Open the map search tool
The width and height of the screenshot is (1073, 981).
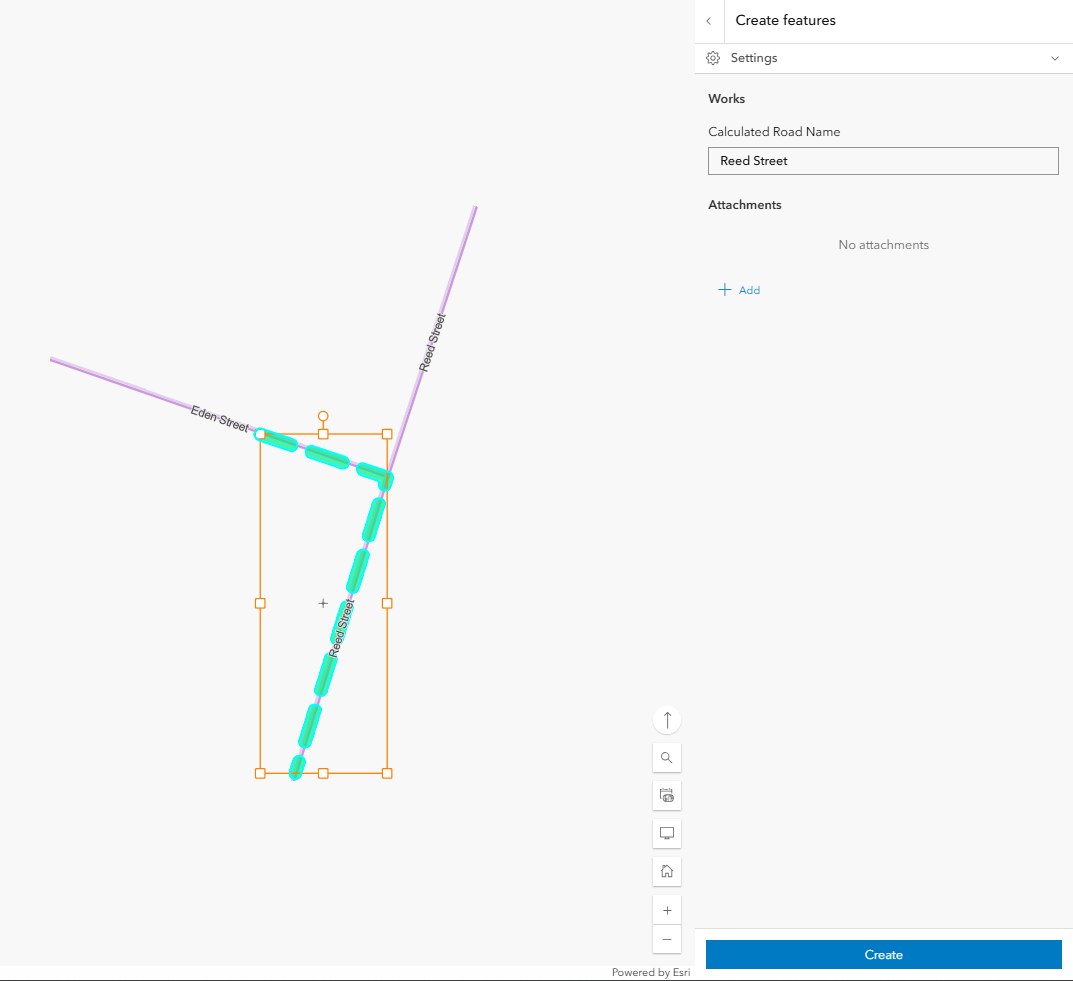point(667,757)
